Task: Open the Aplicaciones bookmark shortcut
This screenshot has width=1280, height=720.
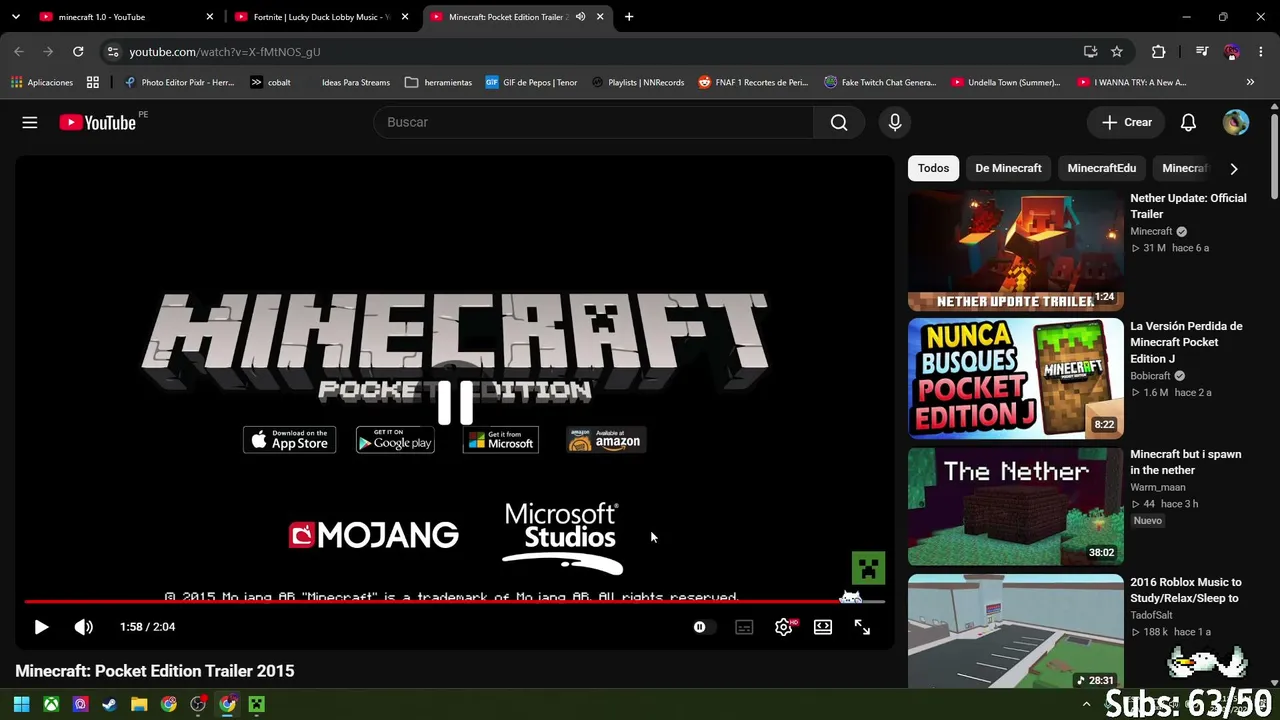Action: 42,82
